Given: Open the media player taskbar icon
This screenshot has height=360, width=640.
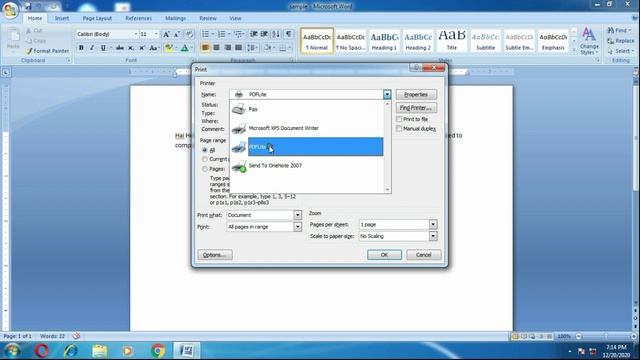Looking at the screenshot, I should 128,351.
